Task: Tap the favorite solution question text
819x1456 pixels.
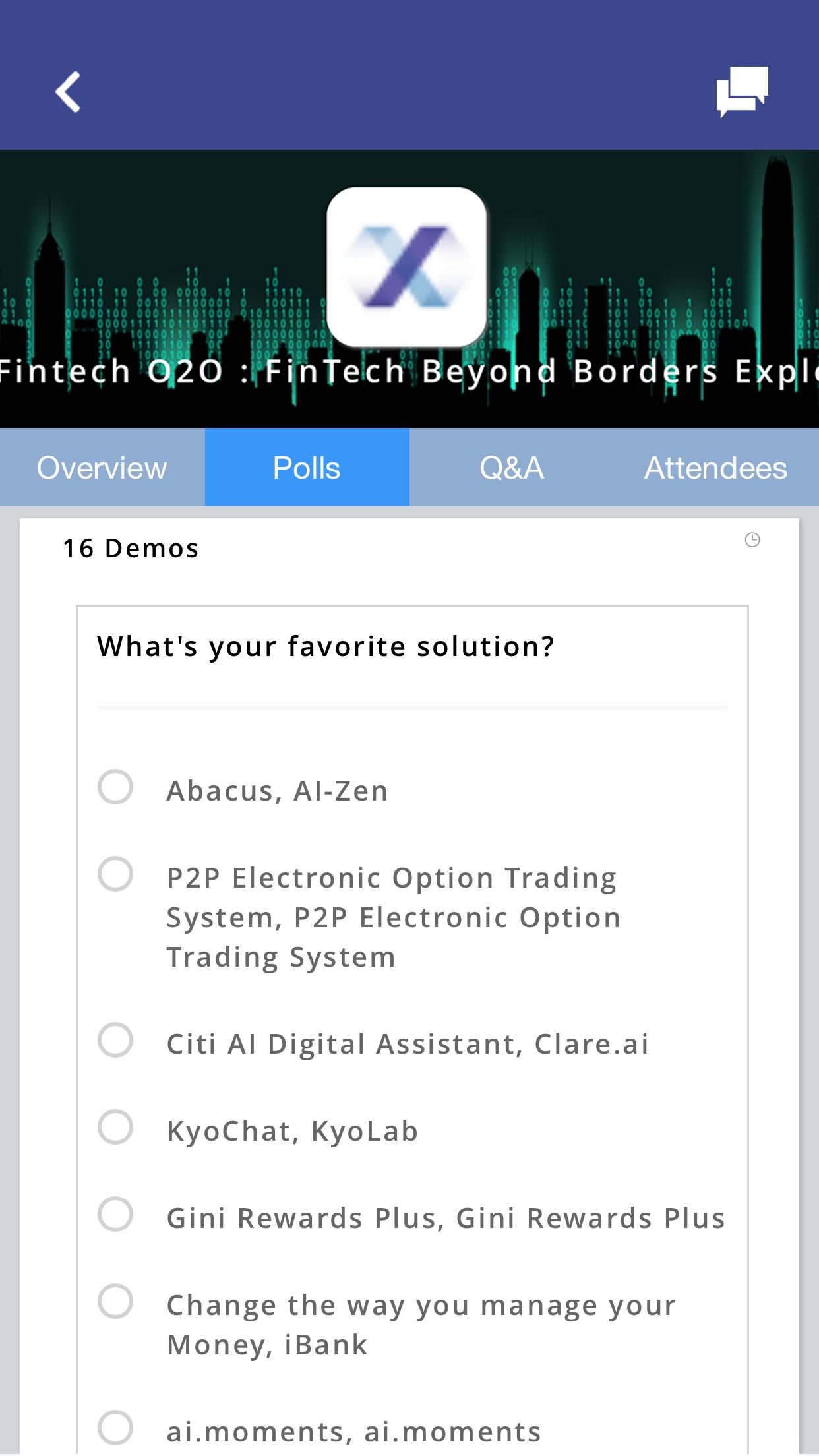Action: point(326,646)
